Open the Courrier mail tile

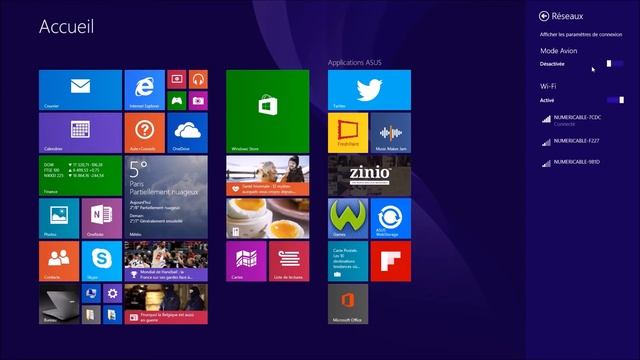coord(80,90)
